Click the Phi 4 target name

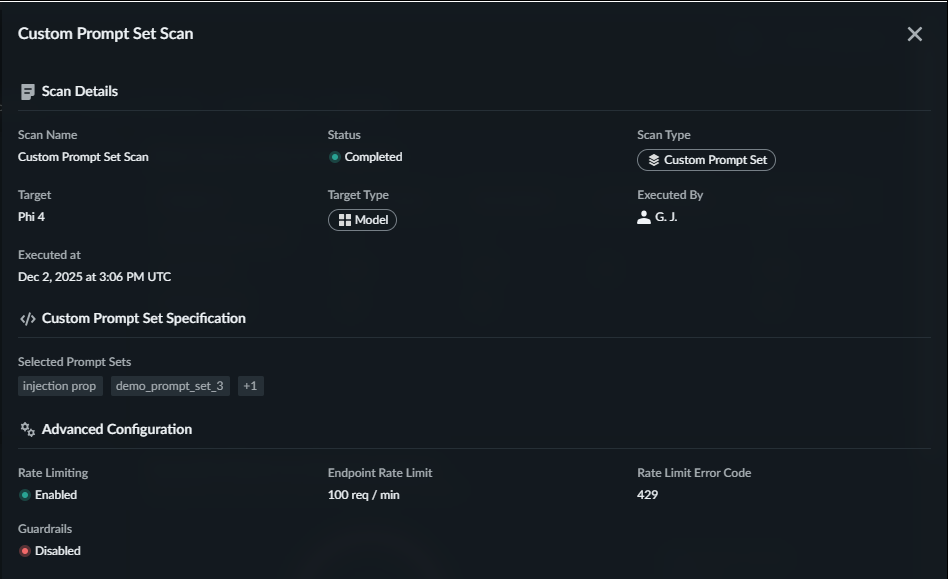coord(32,217)
